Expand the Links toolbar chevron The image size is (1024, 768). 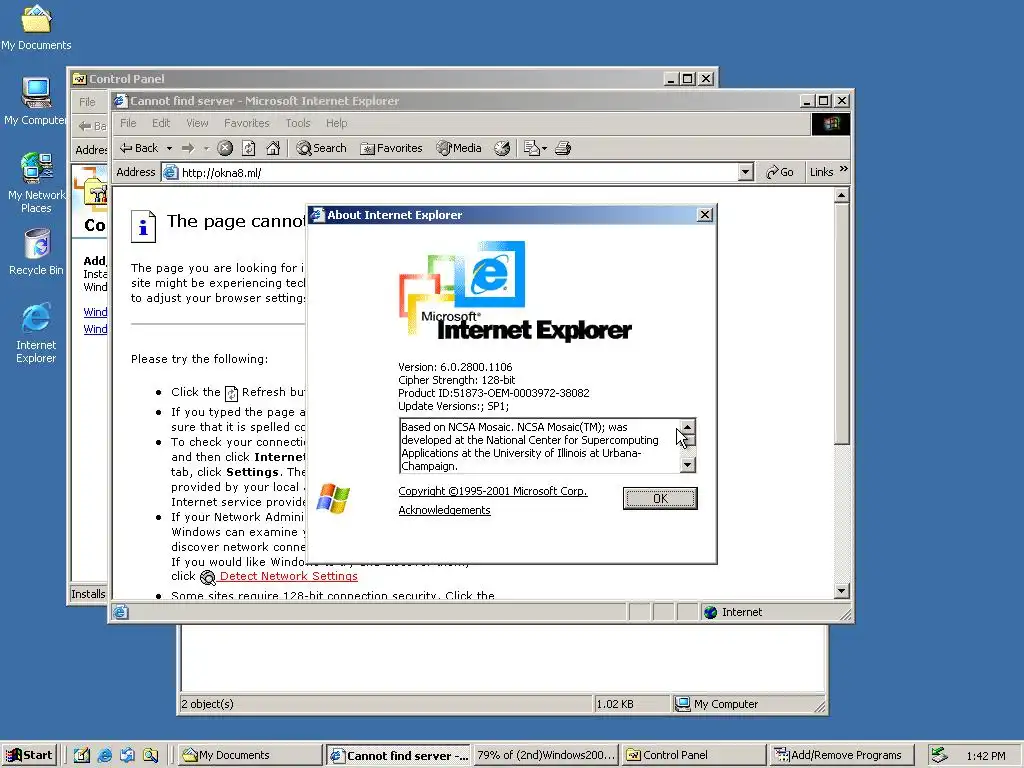(x=843, y=169)
